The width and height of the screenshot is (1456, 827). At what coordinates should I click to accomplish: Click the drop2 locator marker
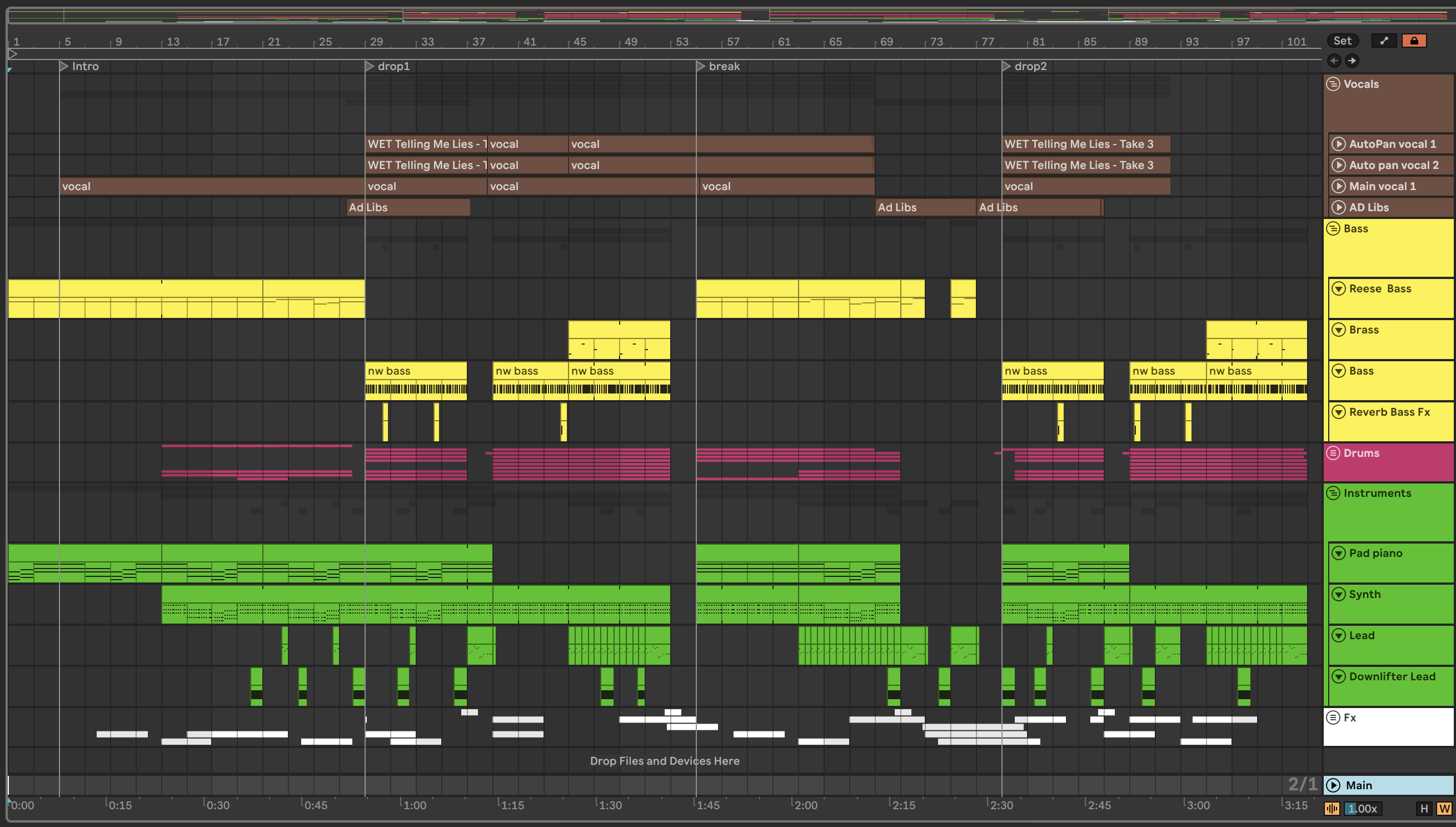point(1024,67)
